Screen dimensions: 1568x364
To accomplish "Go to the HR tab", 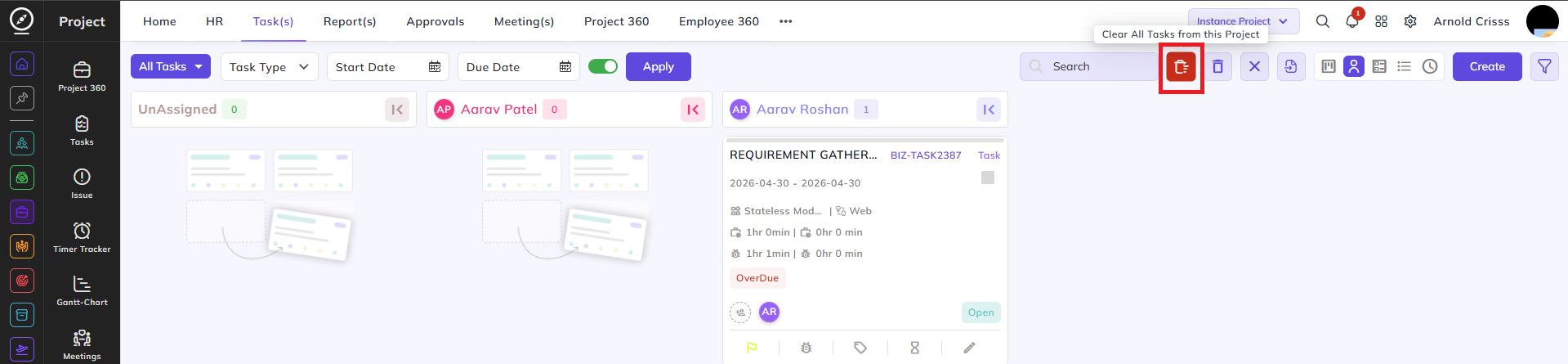I will [x=214, y=21].
